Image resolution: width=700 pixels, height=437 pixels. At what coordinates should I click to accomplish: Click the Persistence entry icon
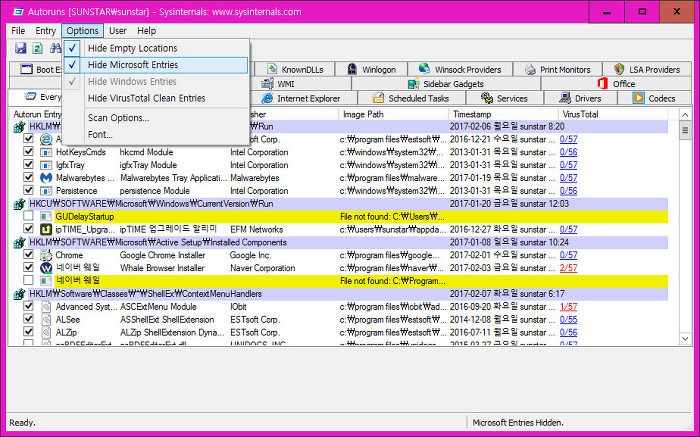[x=46, y=191]
